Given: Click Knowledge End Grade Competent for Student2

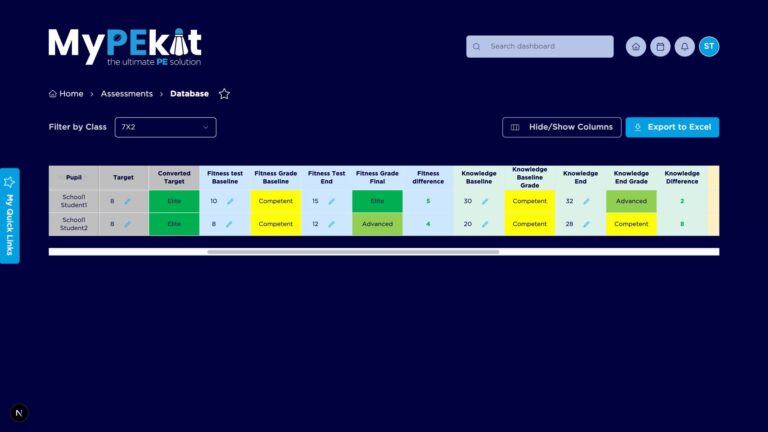Looking at the screenshot, I should [631, 224].
